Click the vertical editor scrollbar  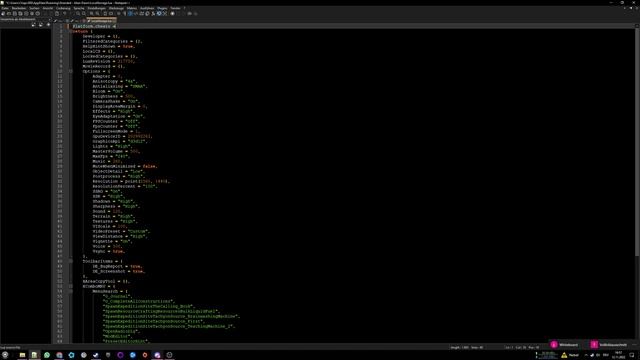pos(637,141)
